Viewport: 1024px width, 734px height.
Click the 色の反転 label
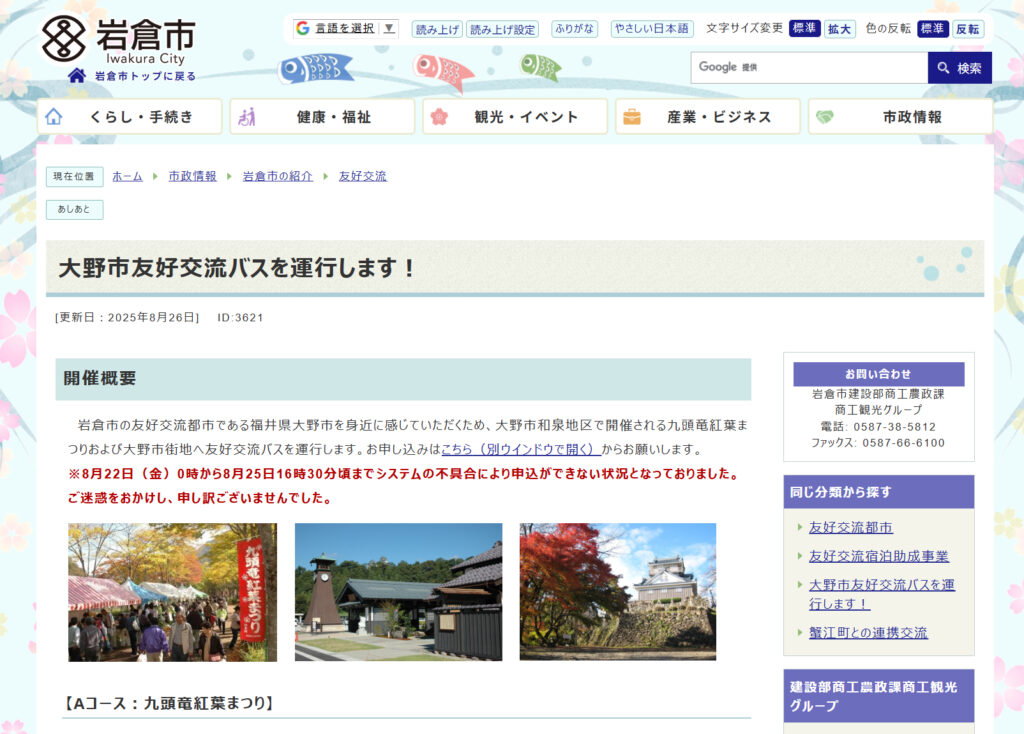888,28
